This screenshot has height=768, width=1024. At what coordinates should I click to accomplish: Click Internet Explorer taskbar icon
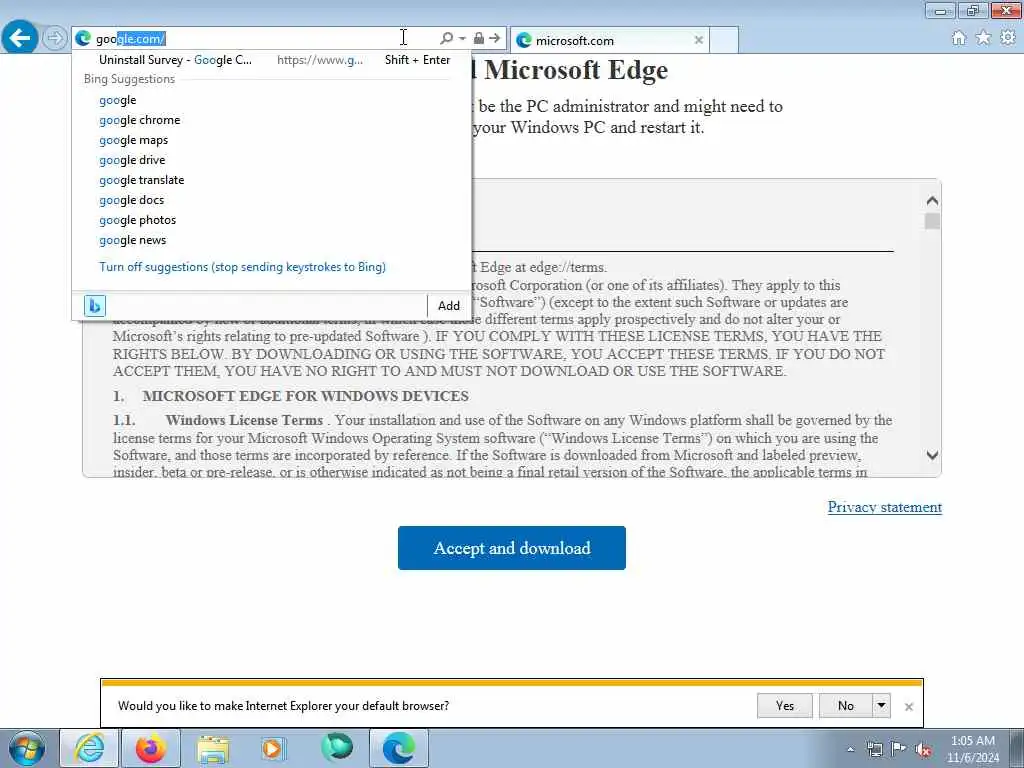click(89, 748)
